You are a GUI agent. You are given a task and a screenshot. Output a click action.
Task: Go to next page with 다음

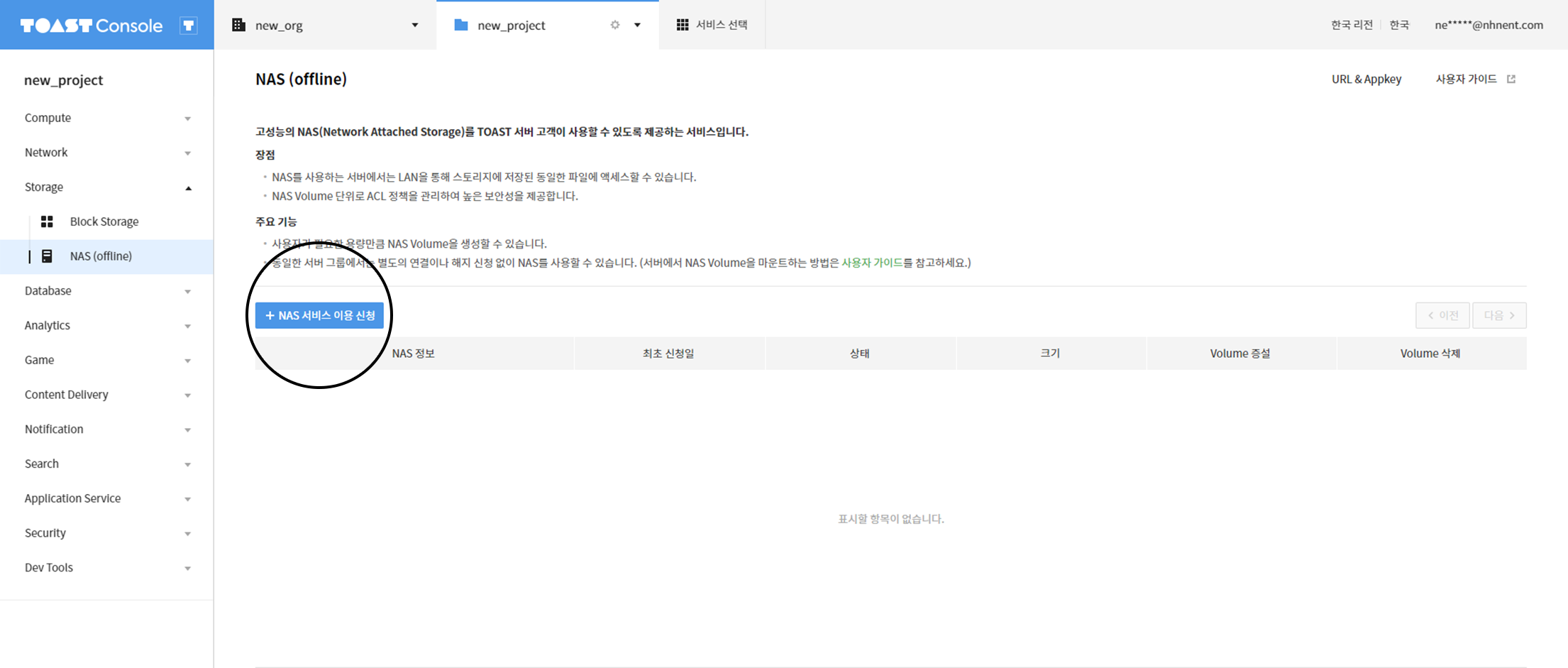click(1499, 315)
